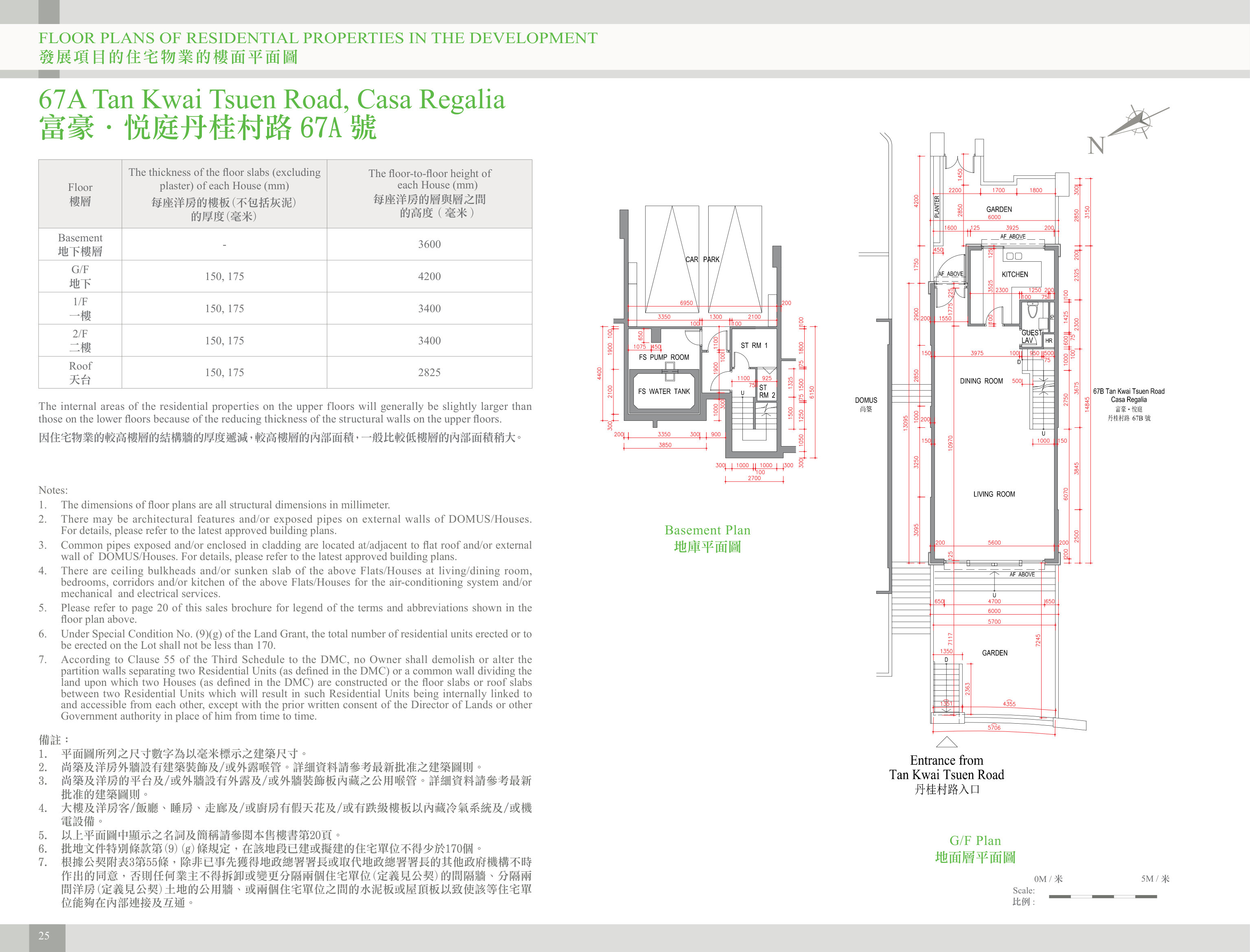Click the G/F slab thickness '150, 175'
1250x952 pixels.
(x=224, y=276)
